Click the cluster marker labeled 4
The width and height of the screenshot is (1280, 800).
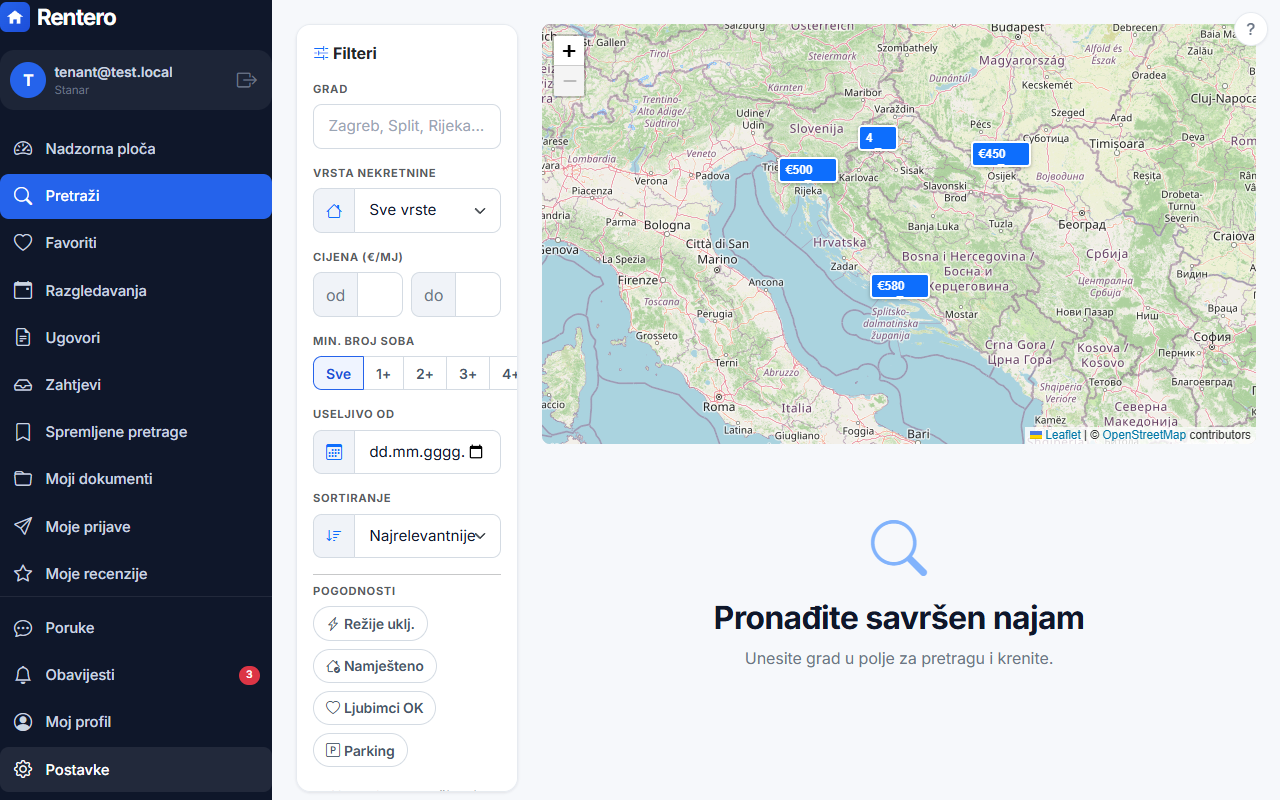[877, 138]
